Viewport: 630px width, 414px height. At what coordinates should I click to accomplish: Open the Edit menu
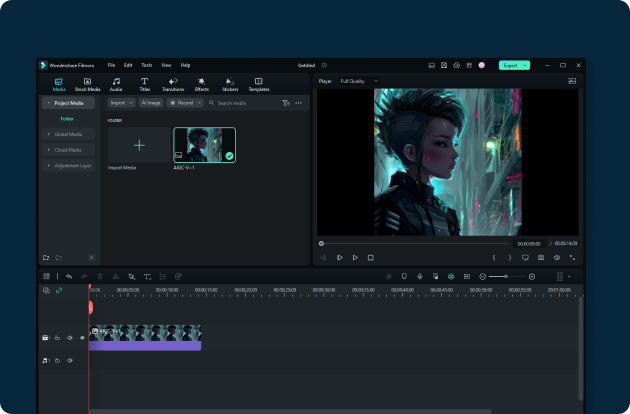128,65
